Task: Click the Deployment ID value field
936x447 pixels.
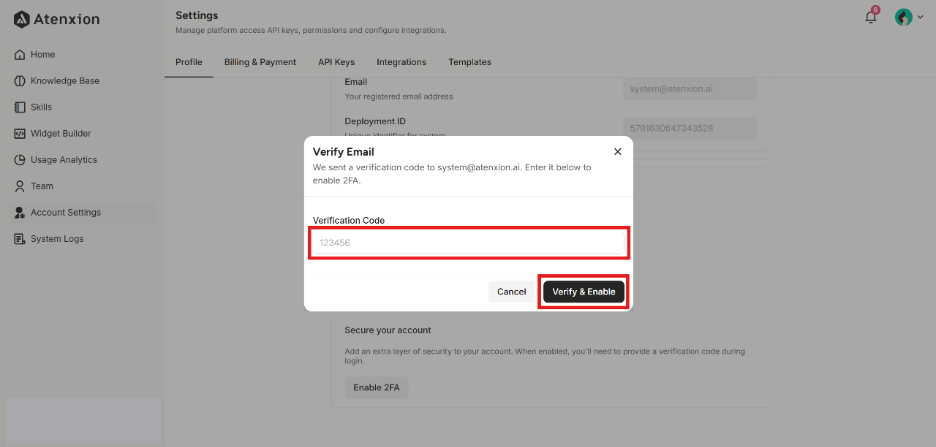Action: [x=690, y=128]
